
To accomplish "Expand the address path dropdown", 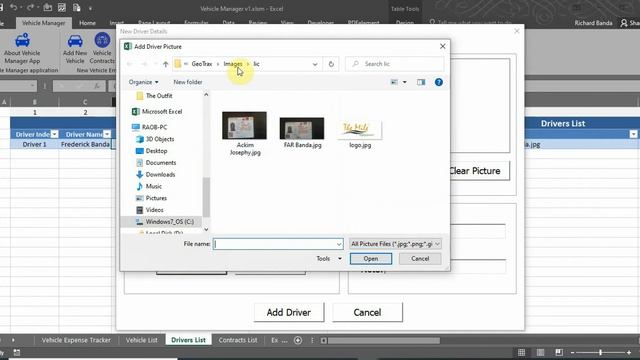I will [x=315, y=64].
